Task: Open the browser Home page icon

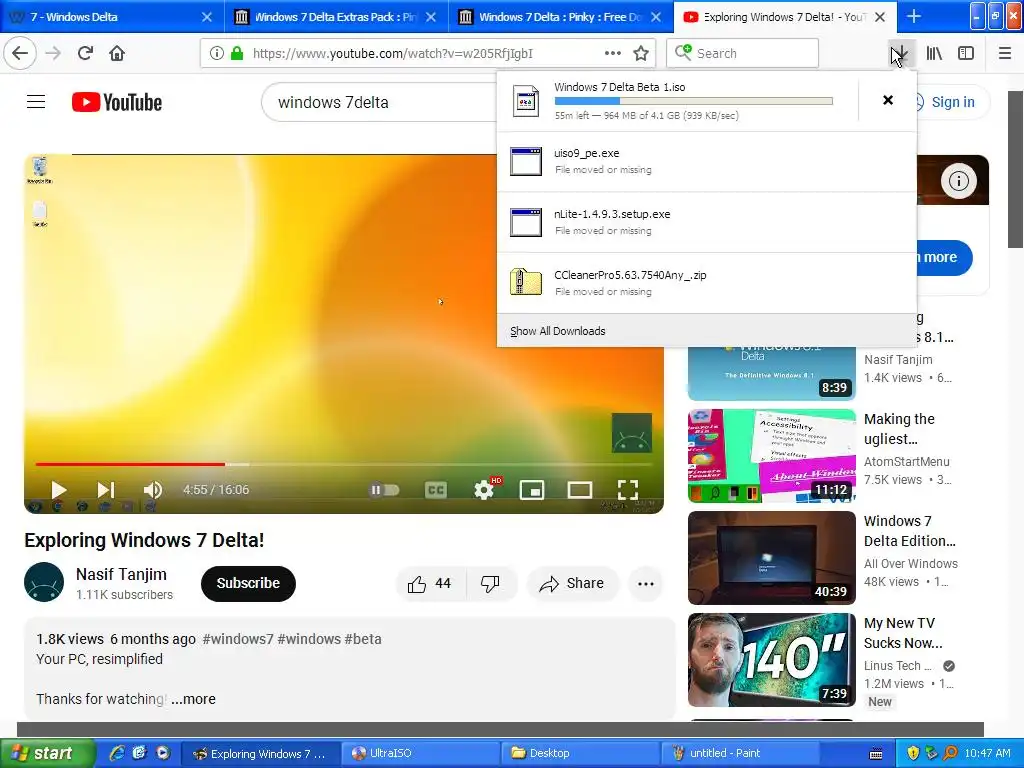Action: click(117, 53)
